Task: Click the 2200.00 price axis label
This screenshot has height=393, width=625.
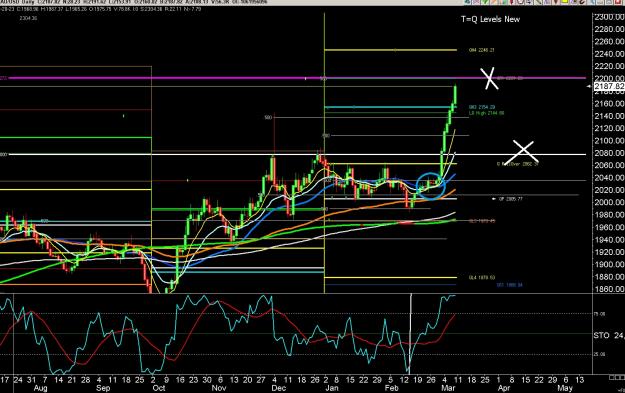Action: 609,78
